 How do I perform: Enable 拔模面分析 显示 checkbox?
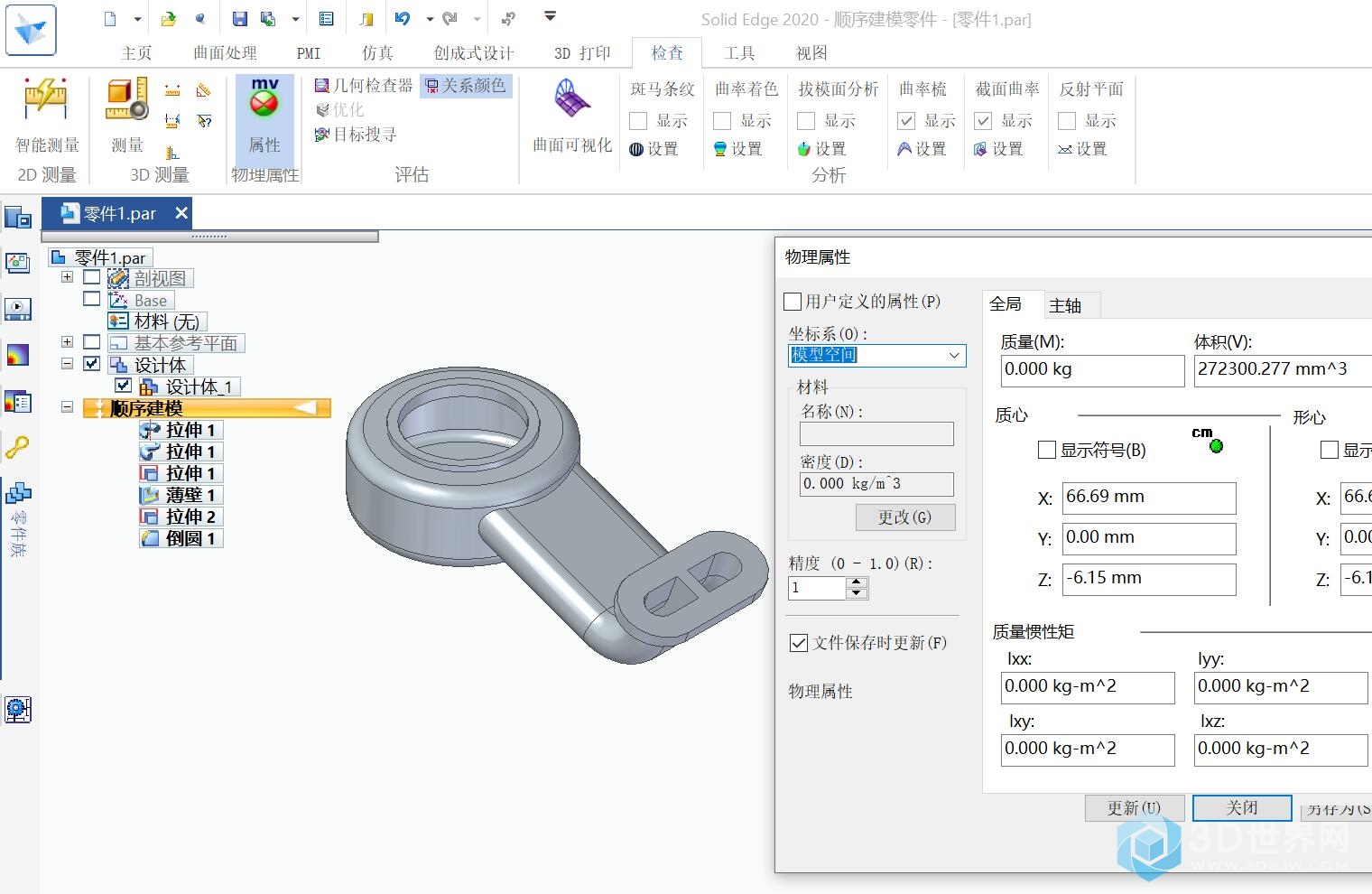[x=806, y=121]
